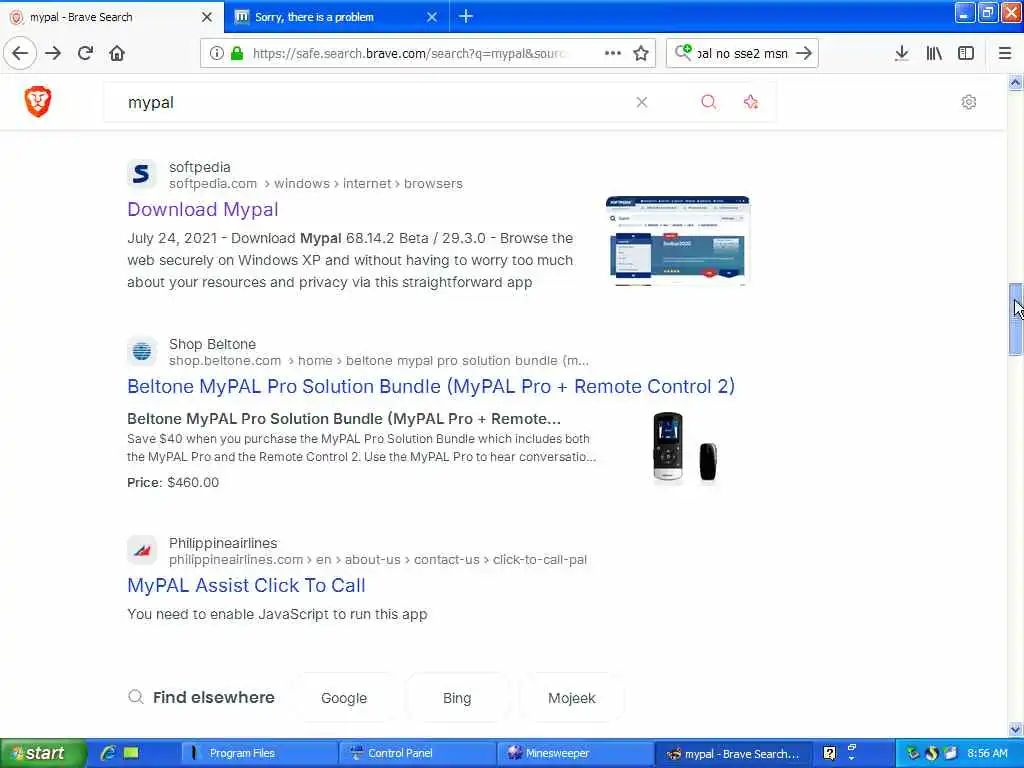The image size is (1024, 768).
Task: Click the Shop Beltone site favicon
Action: pyautogui.click(x=141, y=351)
